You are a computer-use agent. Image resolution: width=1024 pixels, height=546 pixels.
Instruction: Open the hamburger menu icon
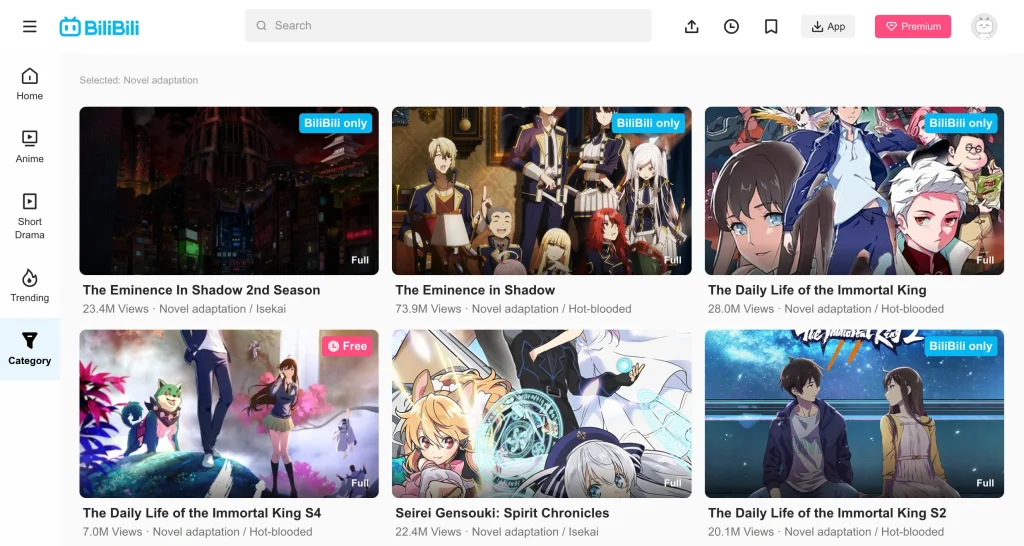pyautogui.click(x=29, y=27)
